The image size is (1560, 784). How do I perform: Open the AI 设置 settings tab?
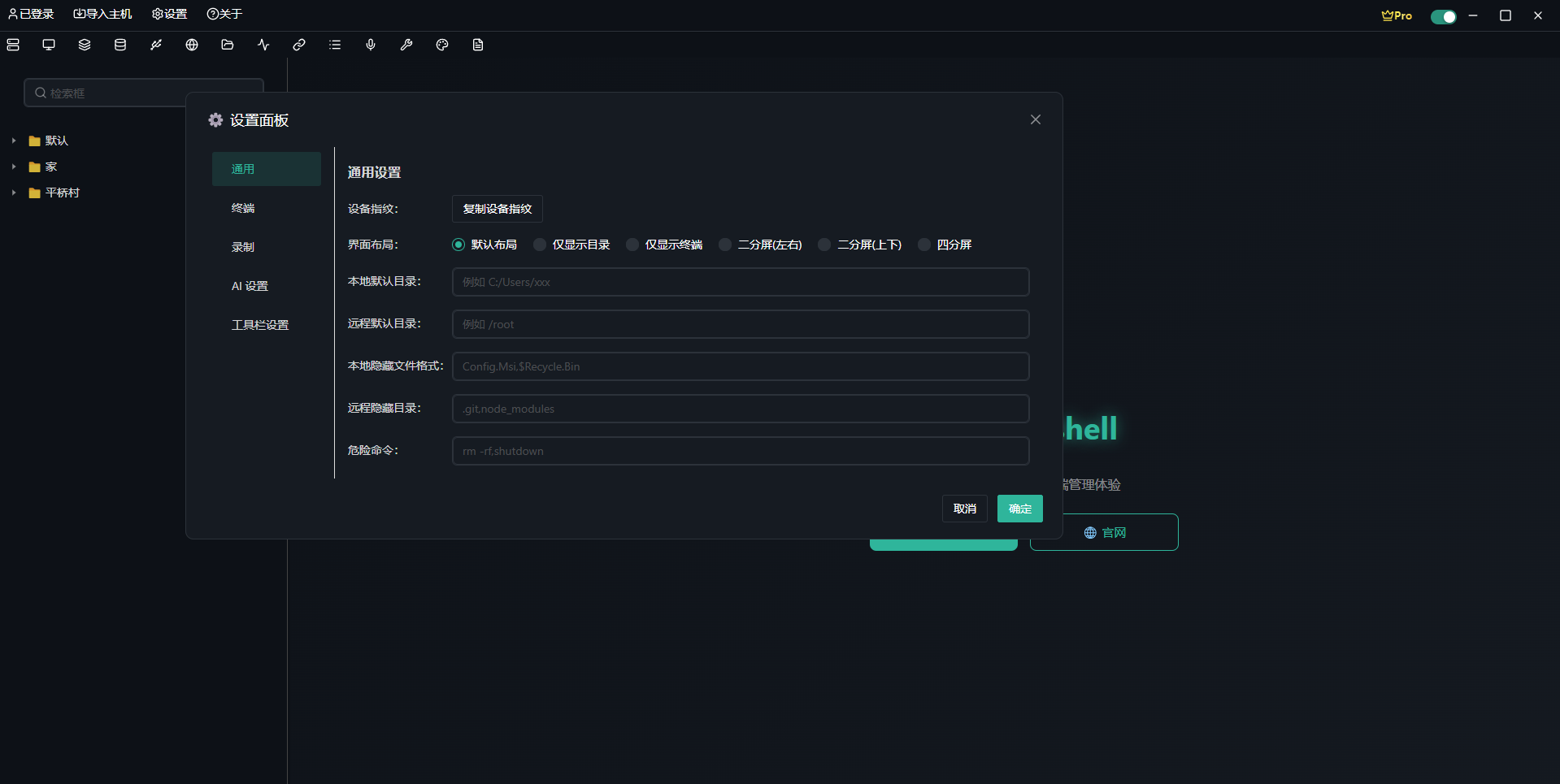click(x=250, y=286)
